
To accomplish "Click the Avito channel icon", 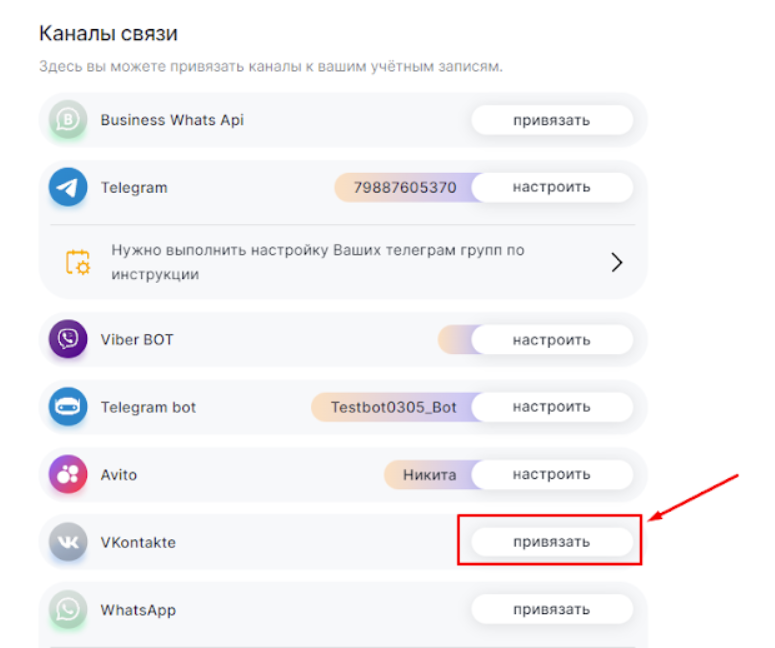I will coord(68,475).
